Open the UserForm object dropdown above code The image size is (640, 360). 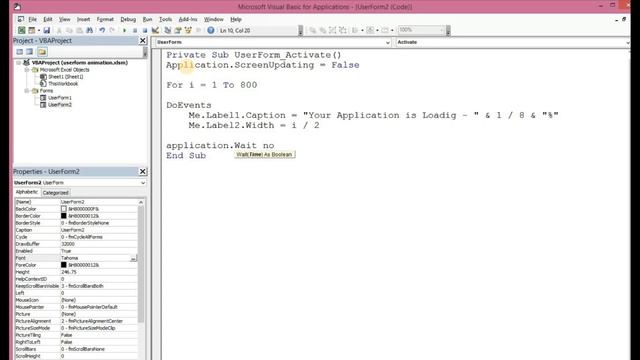[387, 42]
